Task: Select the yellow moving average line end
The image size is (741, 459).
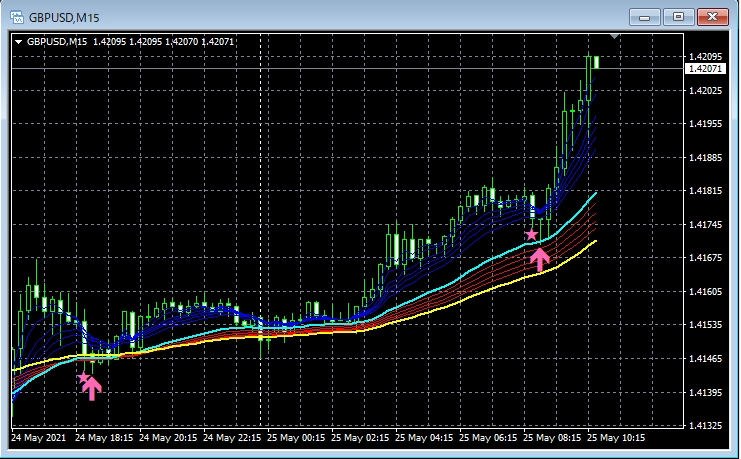Action: tap(596, 241)
